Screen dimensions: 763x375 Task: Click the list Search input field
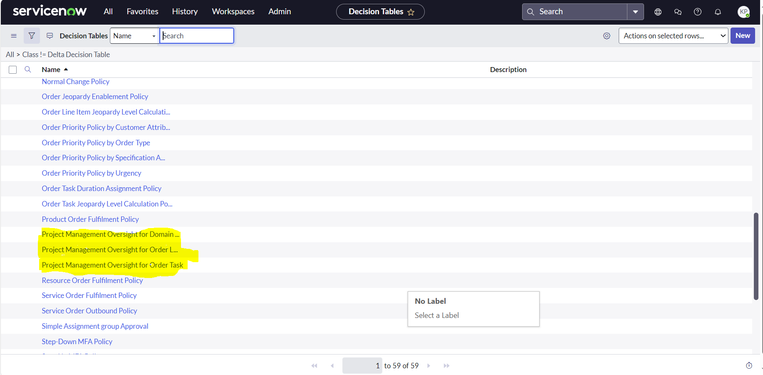197,36
